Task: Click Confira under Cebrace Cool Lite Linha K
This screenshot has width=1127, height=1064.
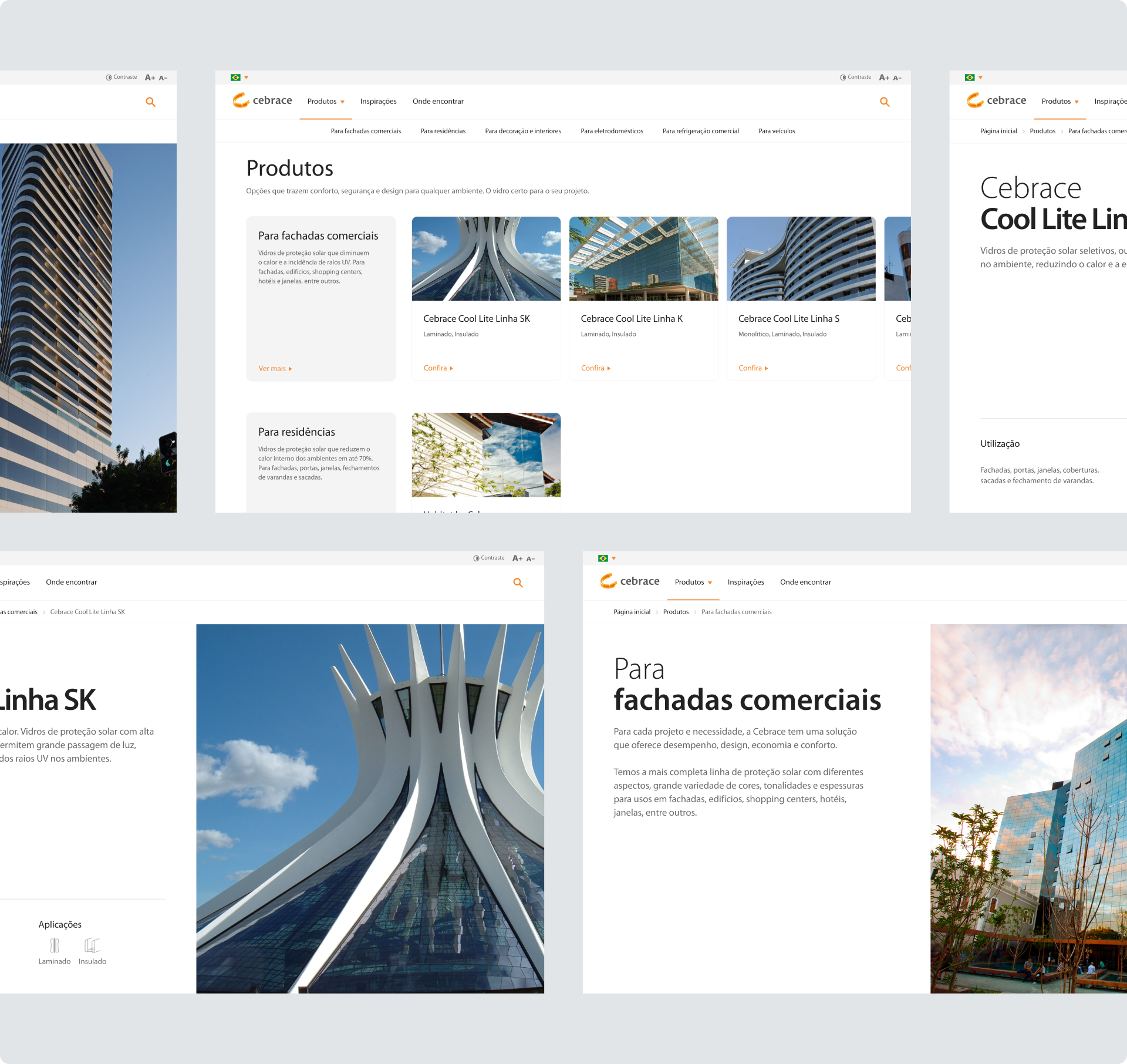Action: (596, 368)
